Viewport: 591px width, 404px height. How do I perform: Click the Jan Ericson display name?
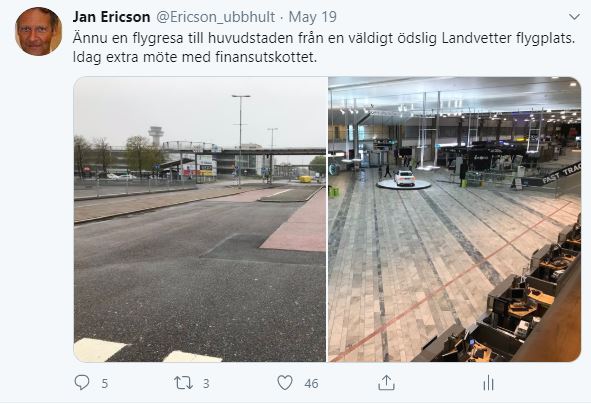112,17
